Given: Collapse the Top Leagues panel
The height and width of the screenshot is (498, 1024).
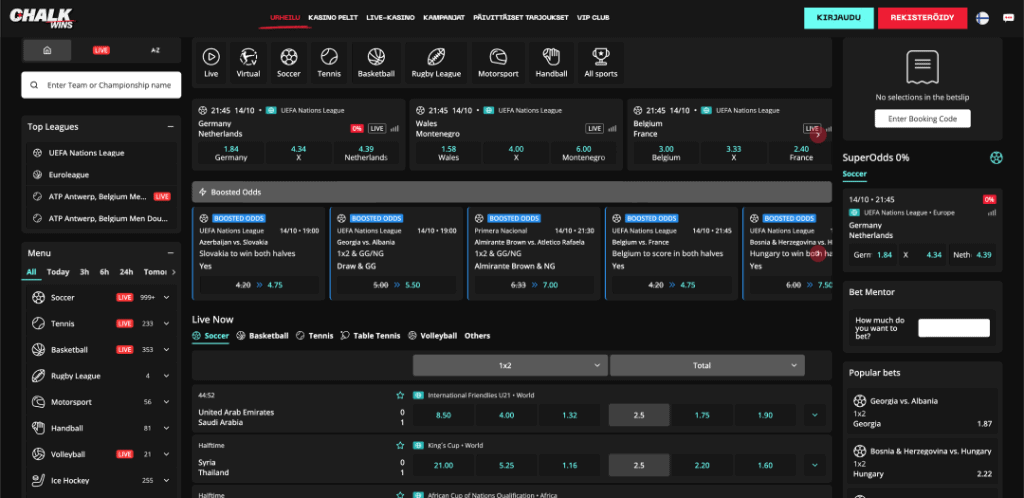Looking at the screenshot, I should point(170,127).
